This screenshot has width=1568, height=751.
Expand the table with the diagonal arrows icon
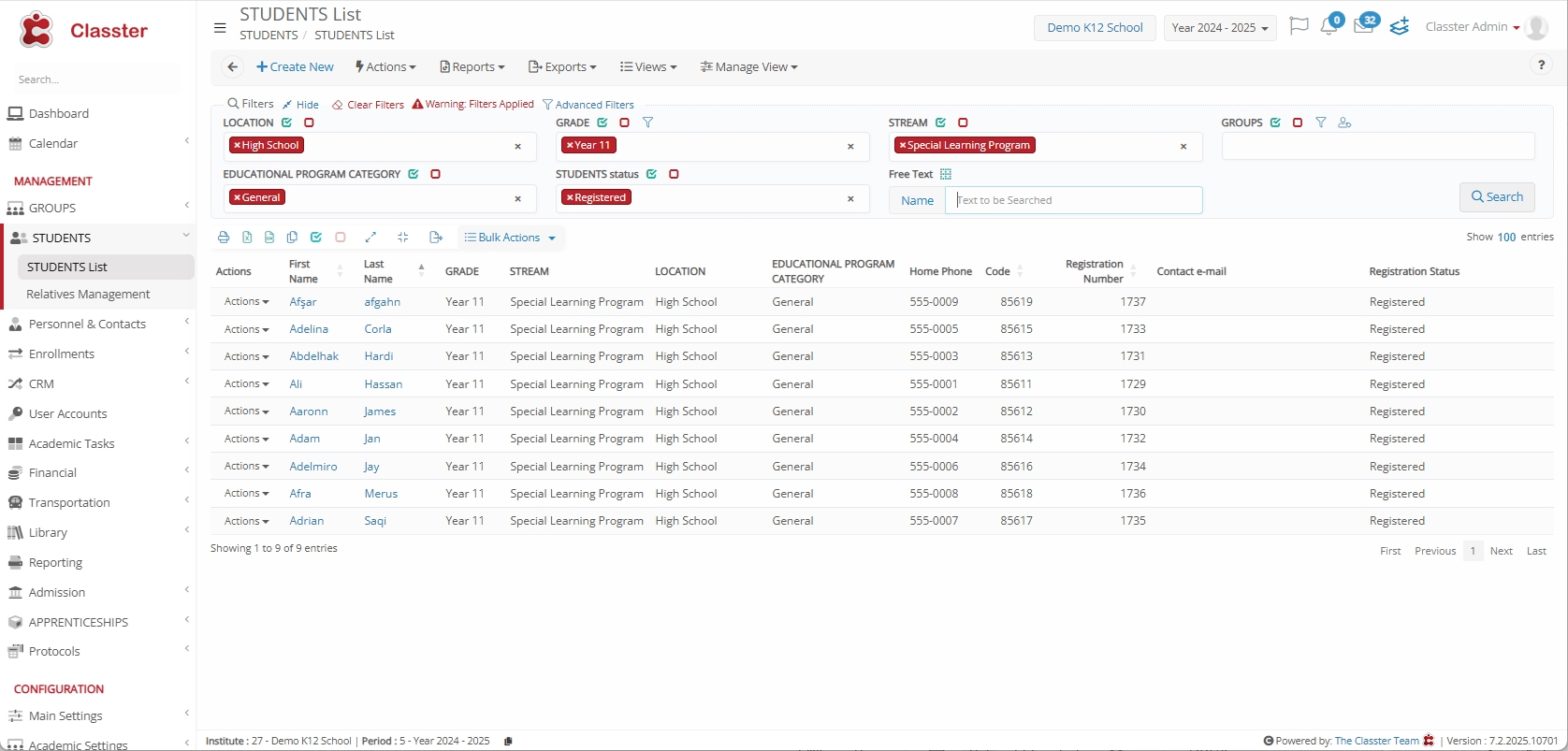370,238
